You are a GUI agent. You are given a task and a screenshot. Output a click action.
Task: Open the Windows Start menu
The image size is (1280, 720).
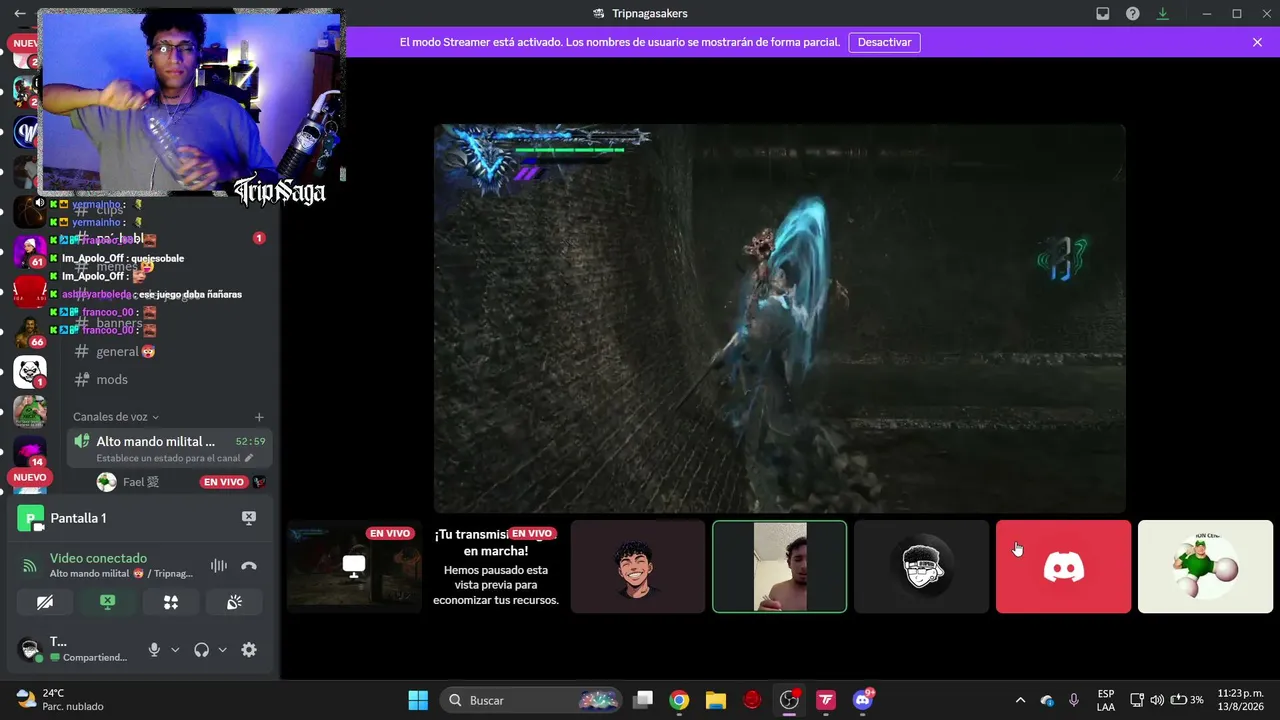click(418, 700)
